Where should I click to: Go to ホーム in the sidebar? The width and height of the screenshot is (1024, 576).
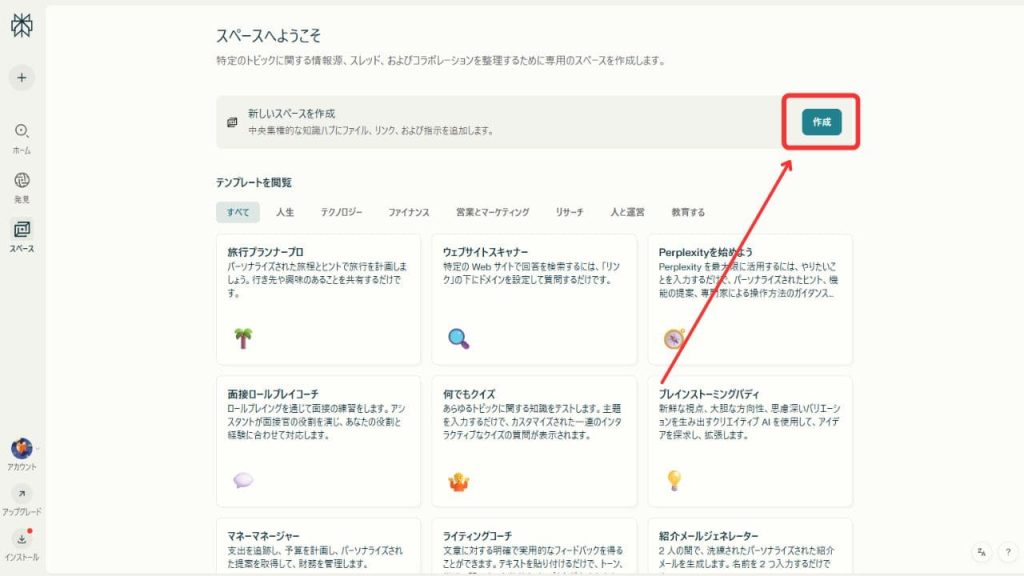(22, 138)
